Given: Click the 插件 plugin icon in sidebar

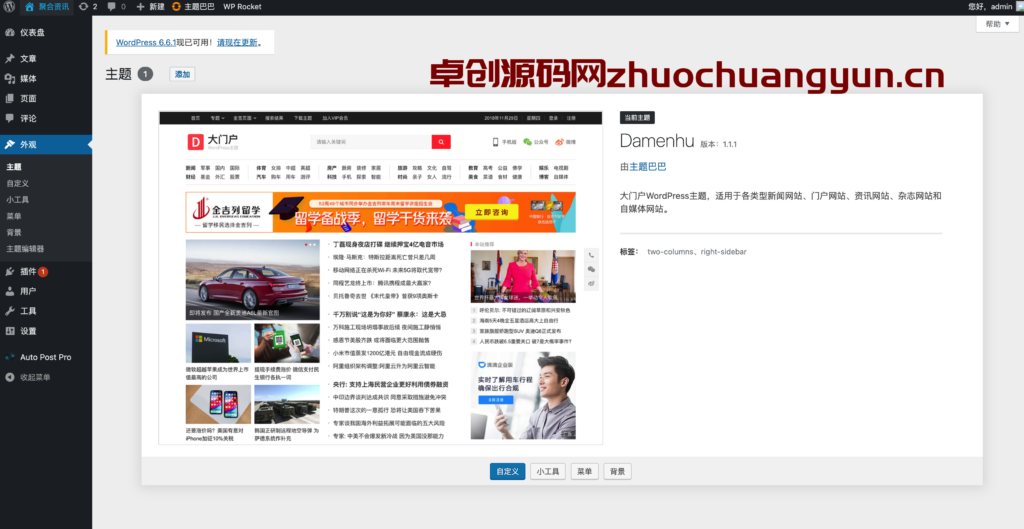Looking at the screenshot, I should (x=10, y=272).
